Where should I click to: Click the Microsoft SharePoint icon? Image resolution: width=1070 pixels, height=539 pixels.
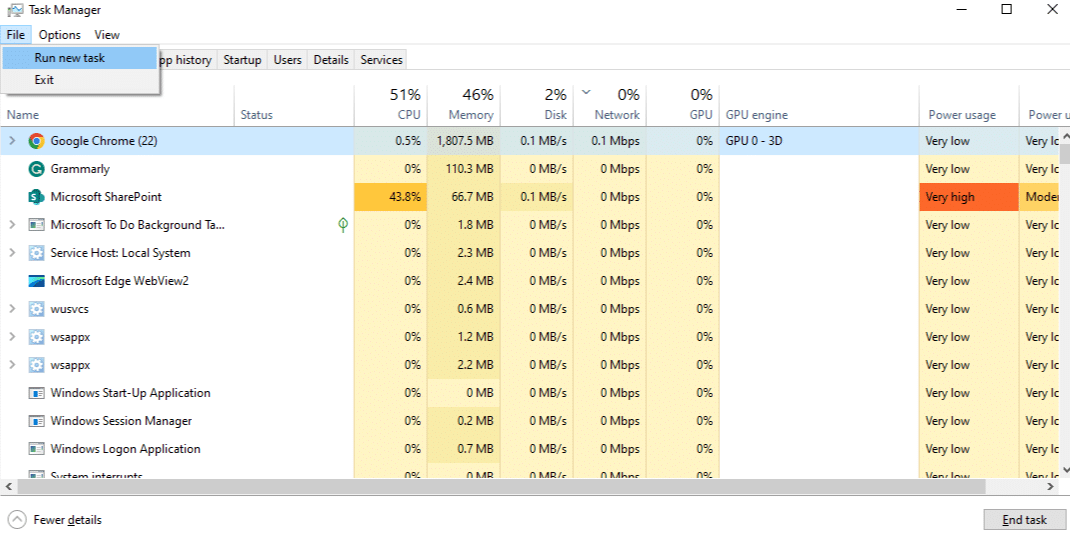pyautogui.click(x=36, y=196)
